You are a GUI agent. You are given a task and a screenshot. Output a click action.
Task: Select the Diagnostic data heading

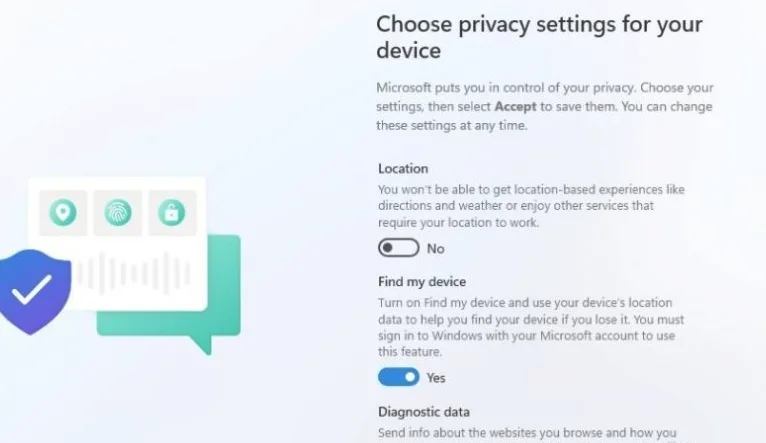point(424,412)
